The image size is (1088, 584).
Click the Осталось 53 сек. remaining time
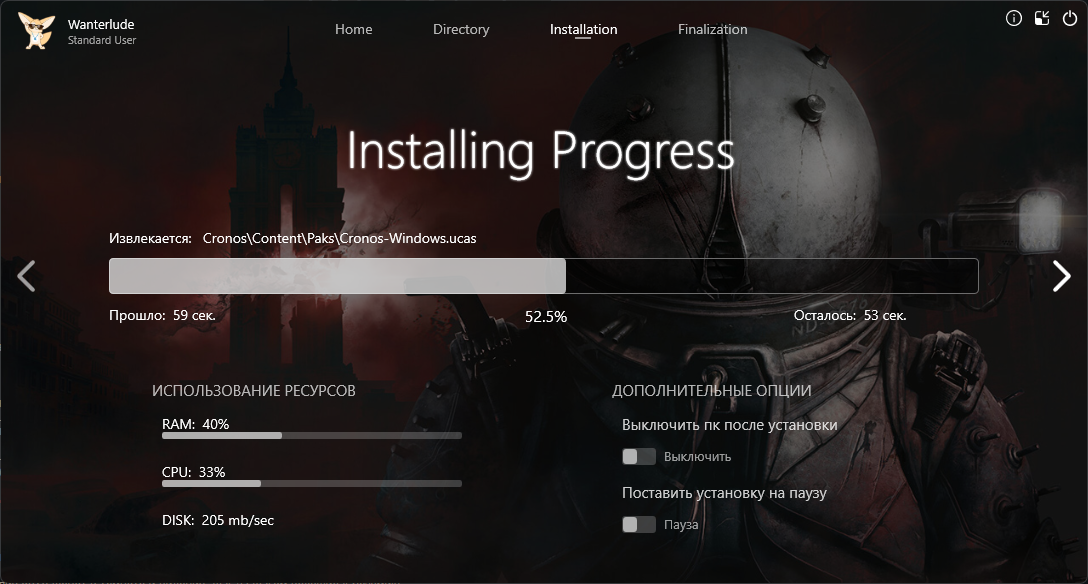click(x=850, y=315)
